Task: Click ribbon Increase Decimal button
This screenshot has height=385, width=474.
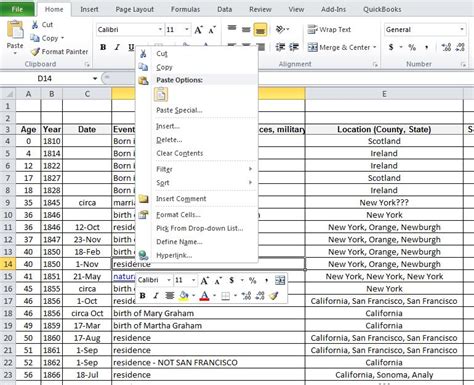Action: pos(446,47)
